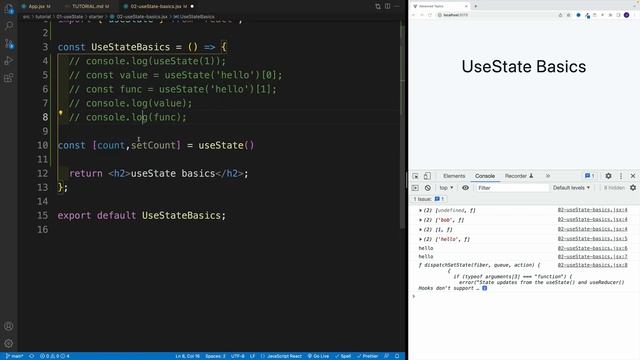This screenshot has height=360, width=640.
Task: Click the Spaces: 2 indentation setting
Action: [x=216, y=356]
